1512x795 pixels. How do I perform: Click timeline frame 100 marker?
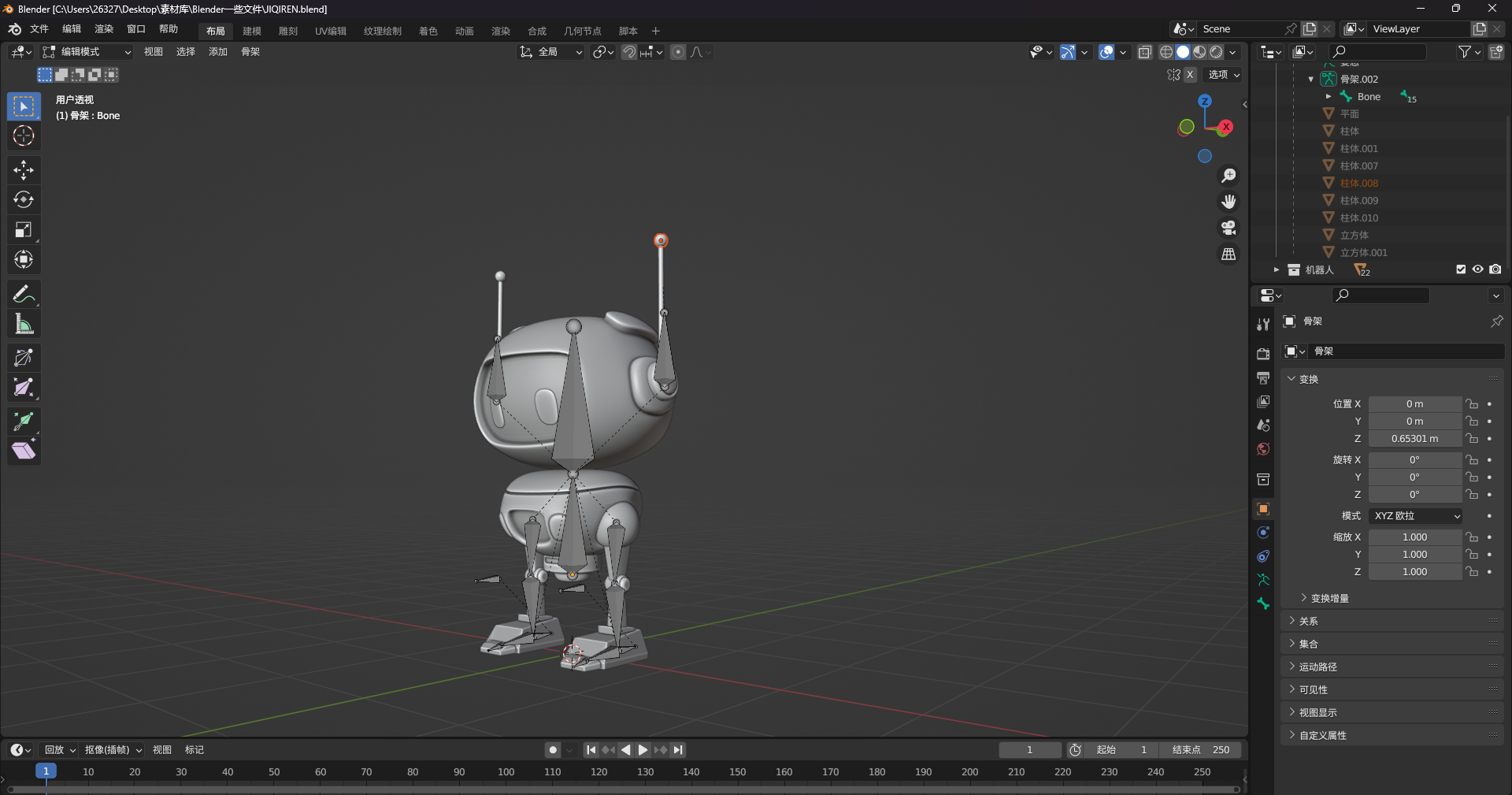tap(506, 772)
